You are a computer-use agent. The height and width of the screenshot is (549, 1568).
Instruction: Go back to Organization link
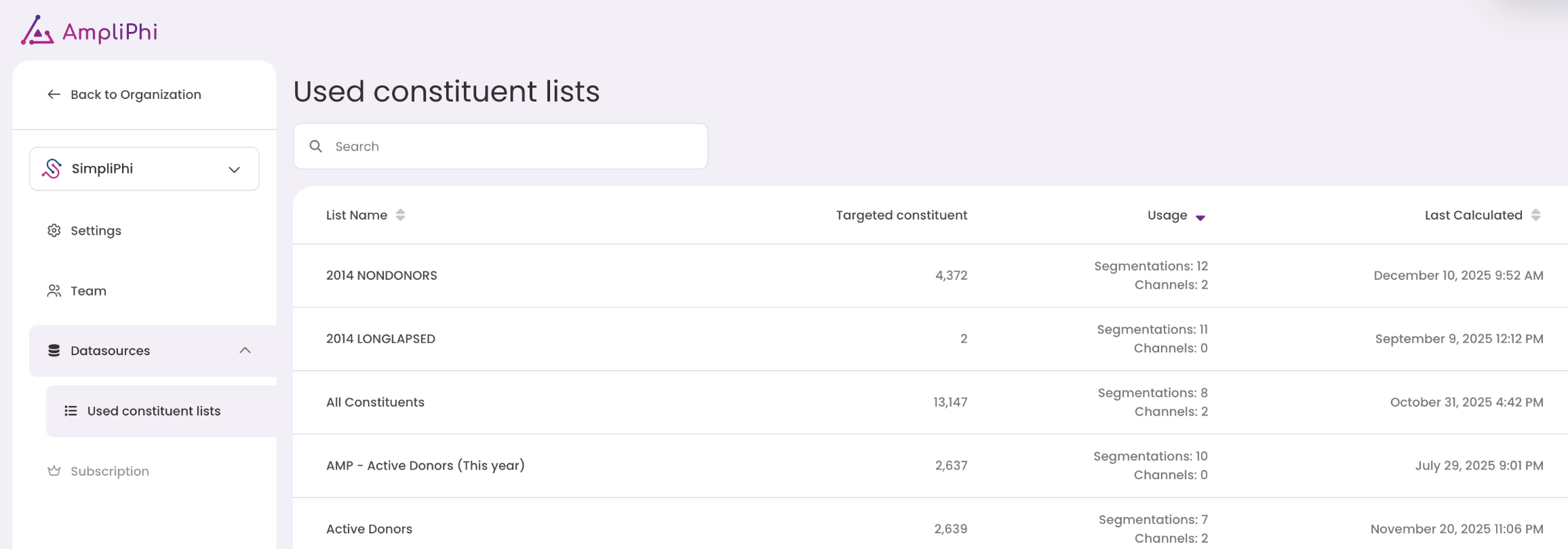136,94
